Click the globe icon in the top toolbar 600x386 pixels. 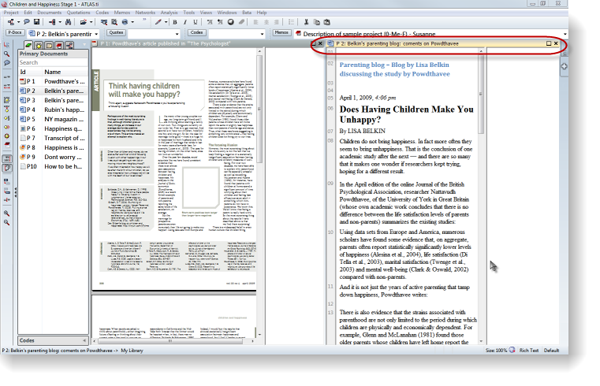[x=125, y=22]
